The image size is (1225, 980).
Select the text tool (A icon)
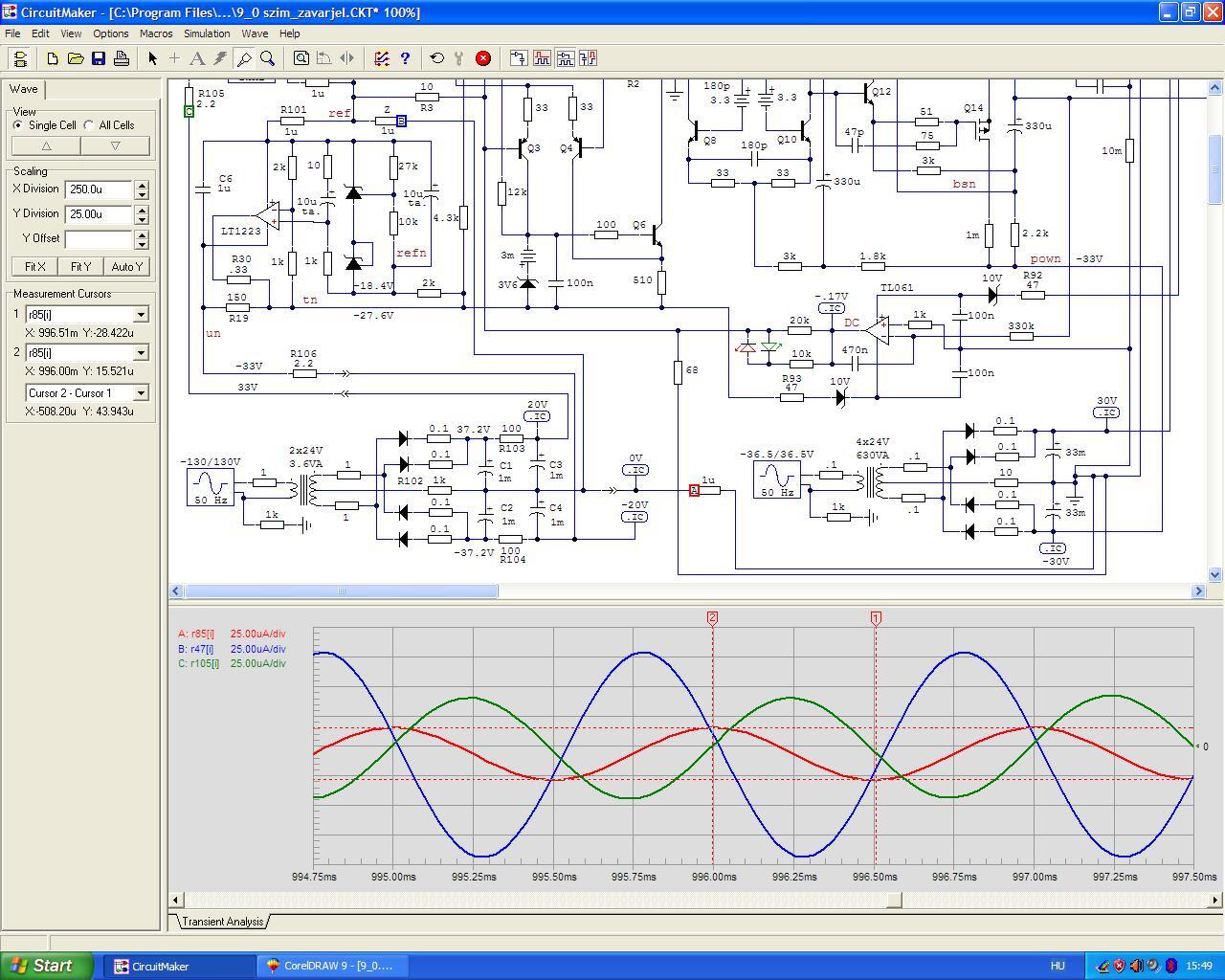point(197,58)
